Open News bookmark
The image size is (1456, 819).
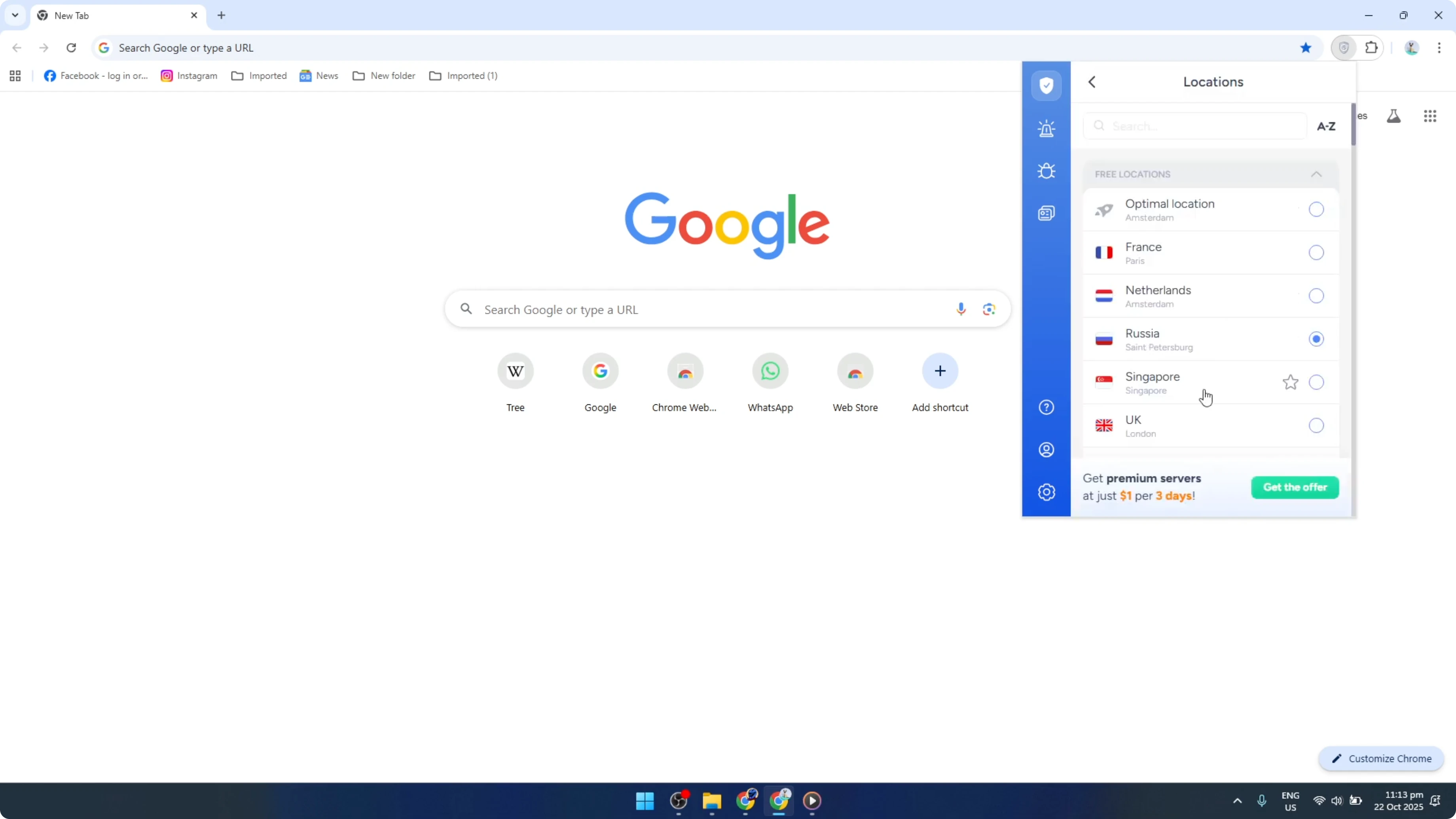(319, 76)
